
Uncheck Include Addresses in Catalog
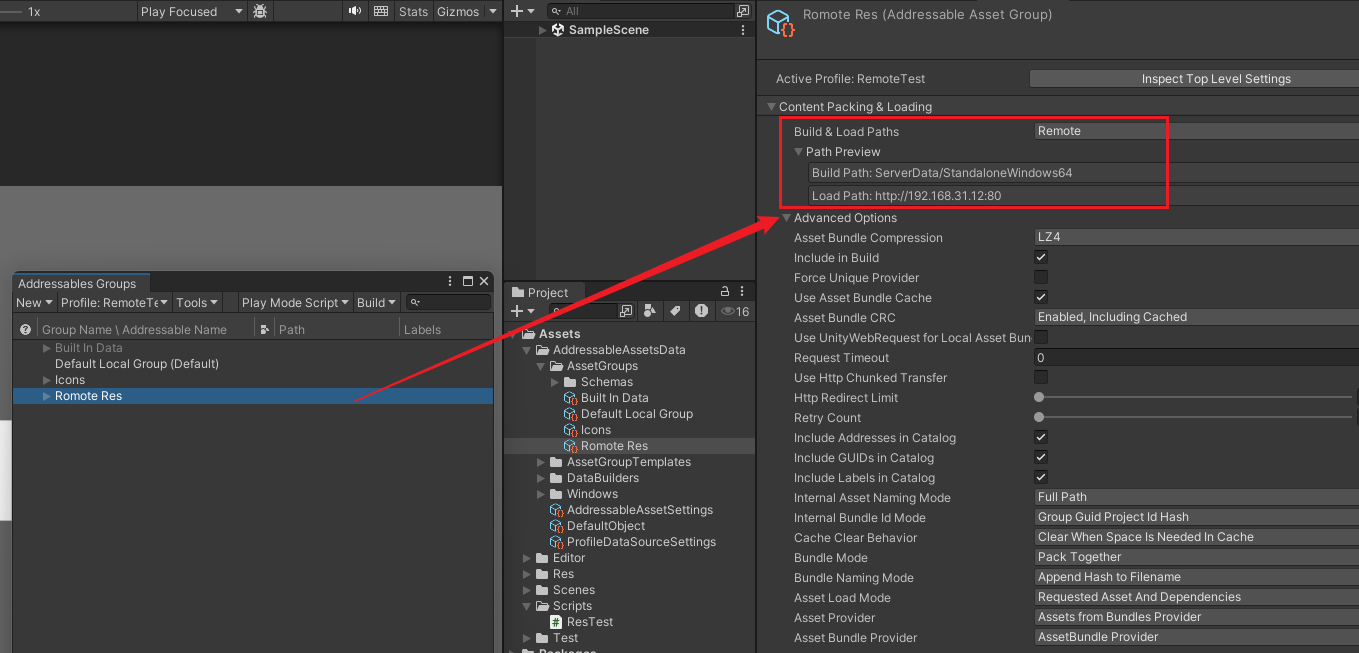tap(1041, 437)
